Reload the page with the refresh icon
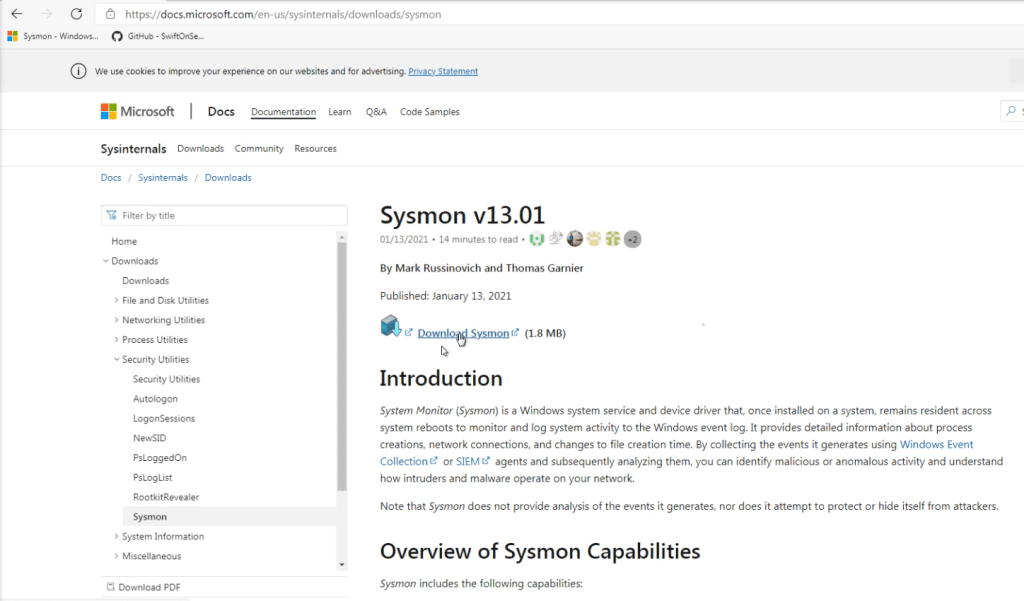Image resolution: width=1024 pixels, height=601 pixels. 77,14
